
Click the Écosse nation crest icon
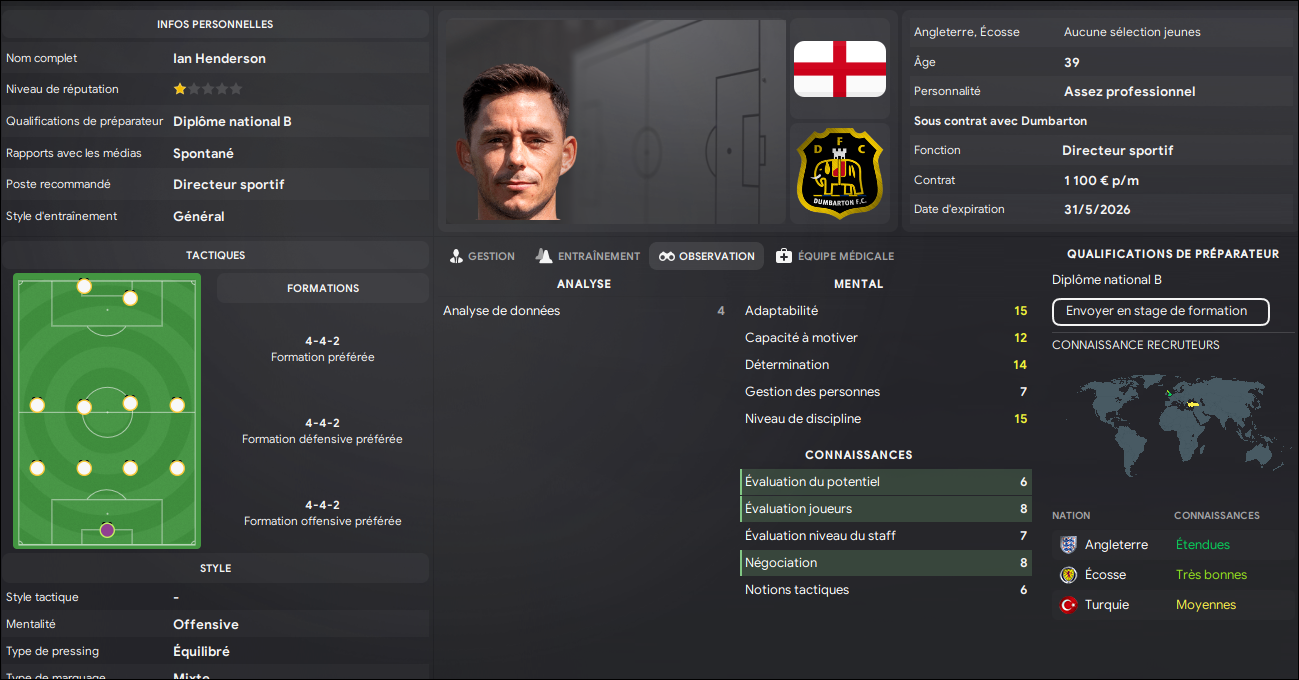pos(1068,575)
